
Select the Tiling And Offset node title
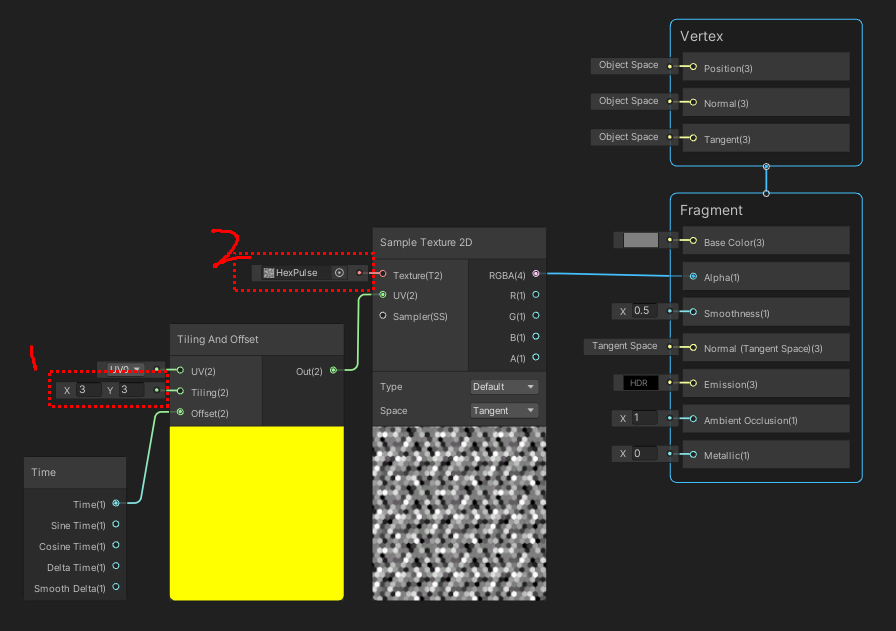(x=218, y=340)
